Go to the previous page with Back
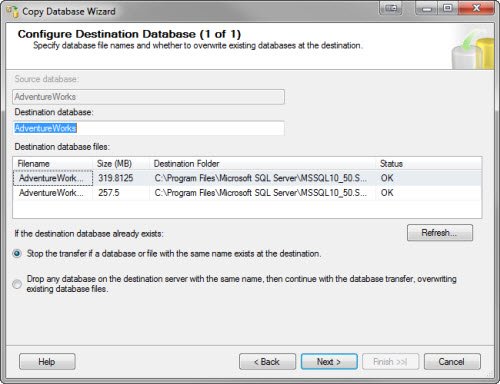 pos(267,362)
